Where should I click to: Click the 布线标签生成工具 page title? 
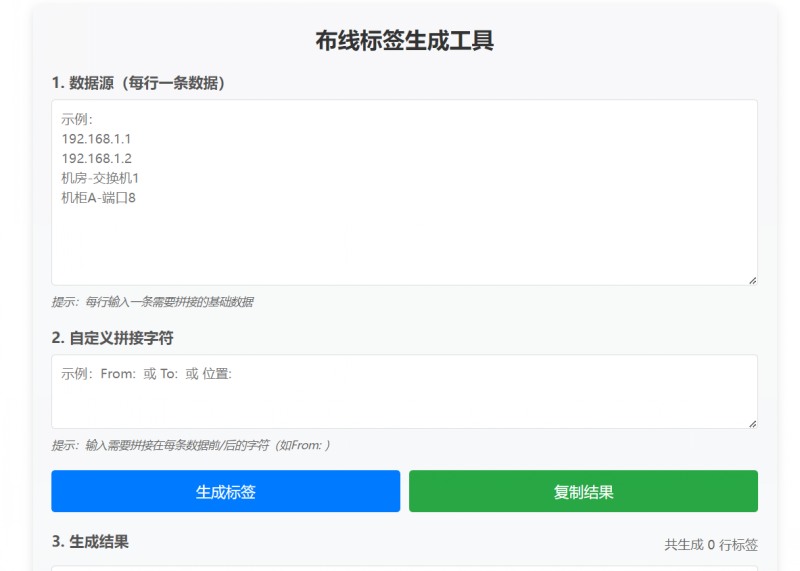(x=404, y=41)
